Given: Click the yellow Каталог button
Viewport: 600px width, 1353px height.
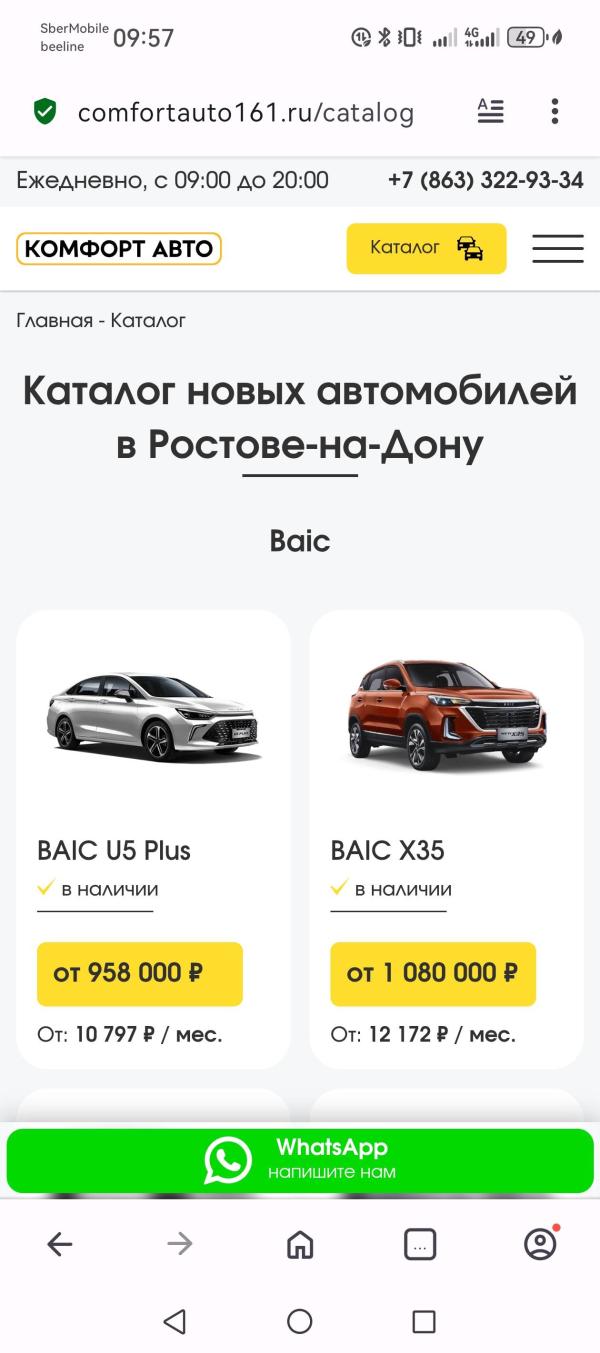Looking at the screenshot, I should pos(427,248).
